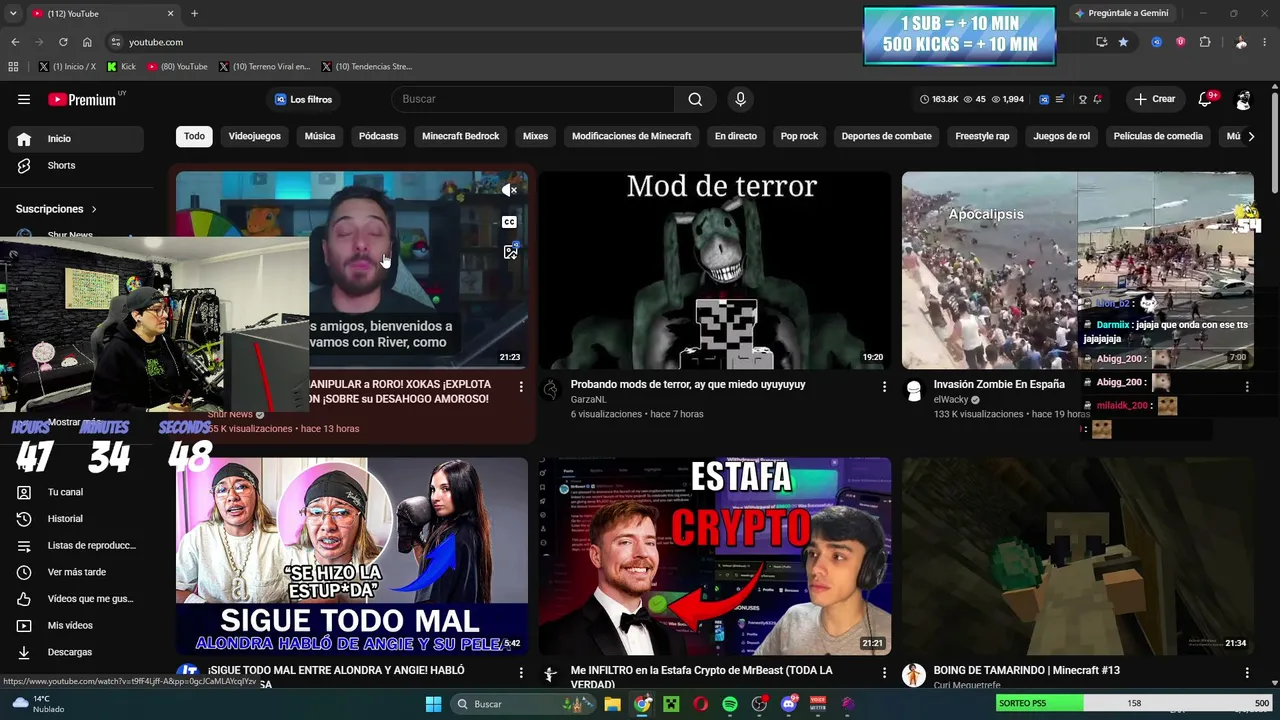Open the Mod de terror thumbnail

pyautogui.click(x=714, y=270)
